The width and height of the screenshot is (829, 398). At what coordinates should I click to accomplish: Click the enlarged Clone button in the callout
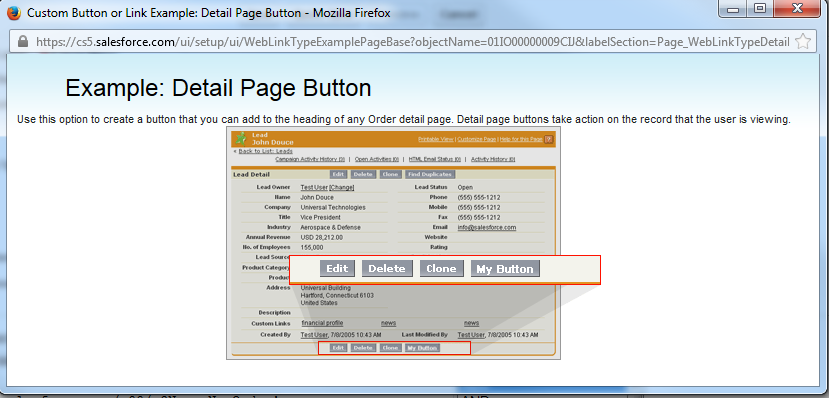pyautogui.click(x=441, y=269)
